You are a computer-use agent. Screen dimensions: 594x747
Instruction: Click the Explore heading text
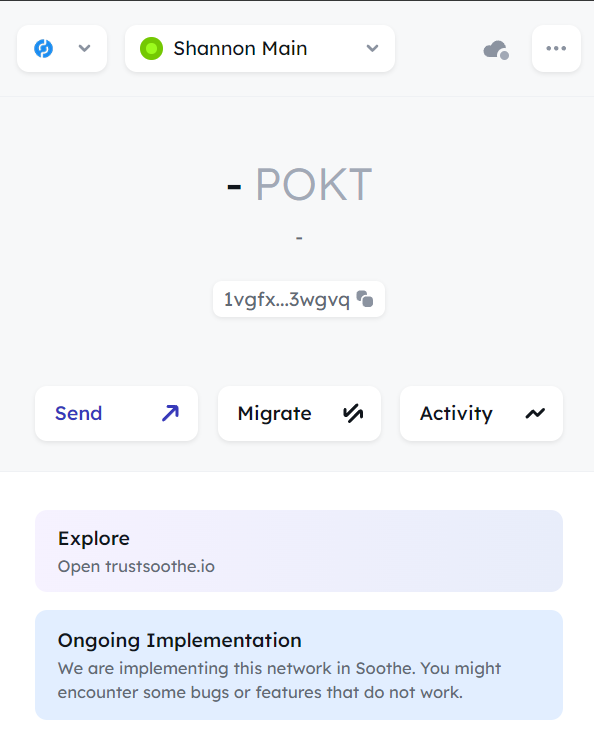(x=94, y=539)
